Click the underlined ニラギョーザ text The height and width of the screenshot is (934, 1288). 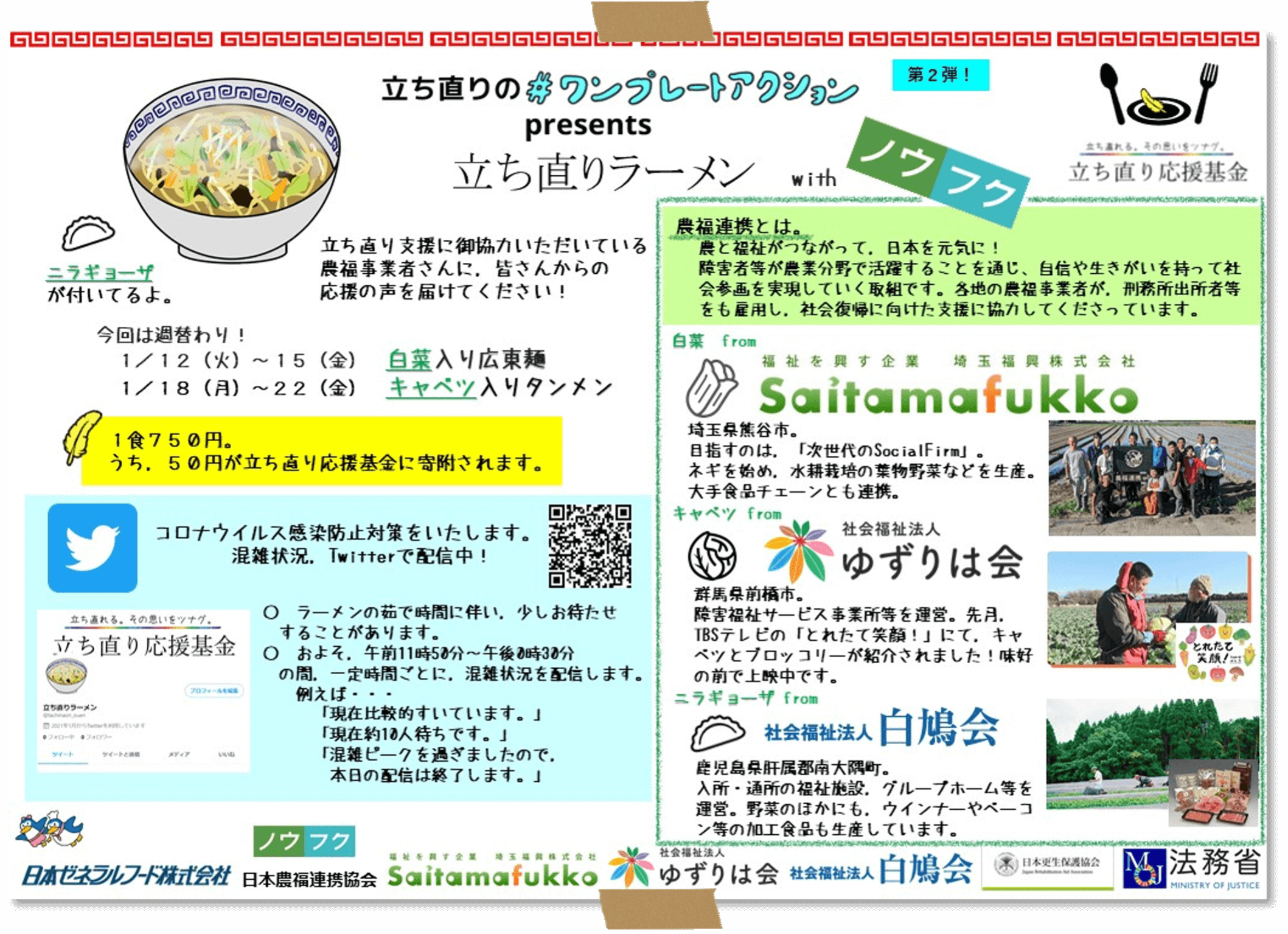pyautogui.click(x=101, y=273)
